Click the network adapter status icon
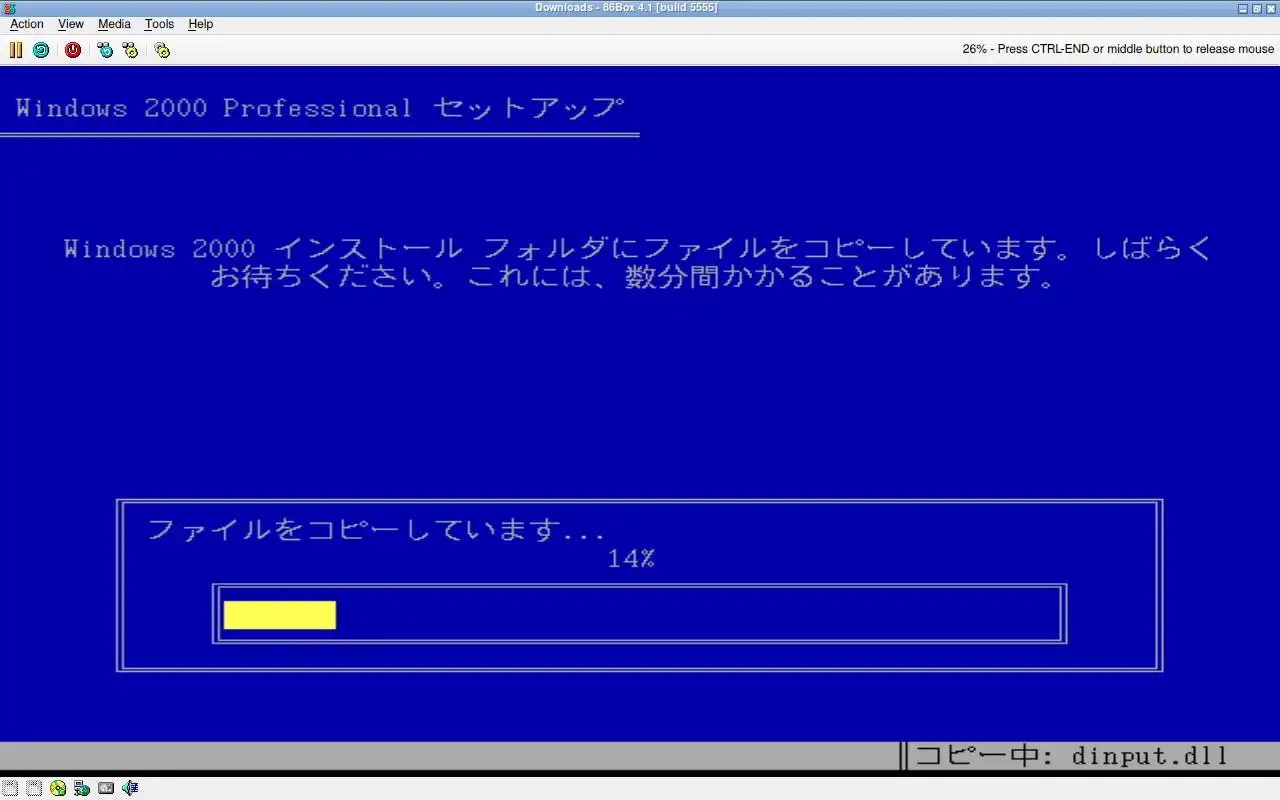This screenshot has width=1280, height=800. 82,788
